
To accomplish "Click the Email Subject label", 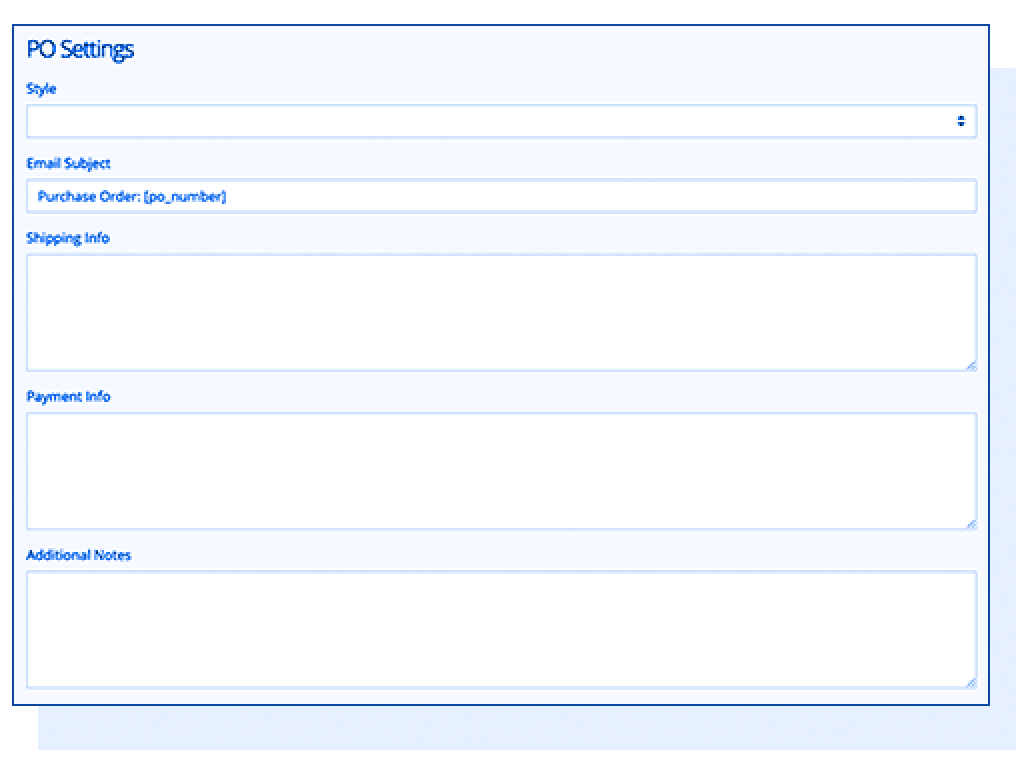I will click(68, 163).
